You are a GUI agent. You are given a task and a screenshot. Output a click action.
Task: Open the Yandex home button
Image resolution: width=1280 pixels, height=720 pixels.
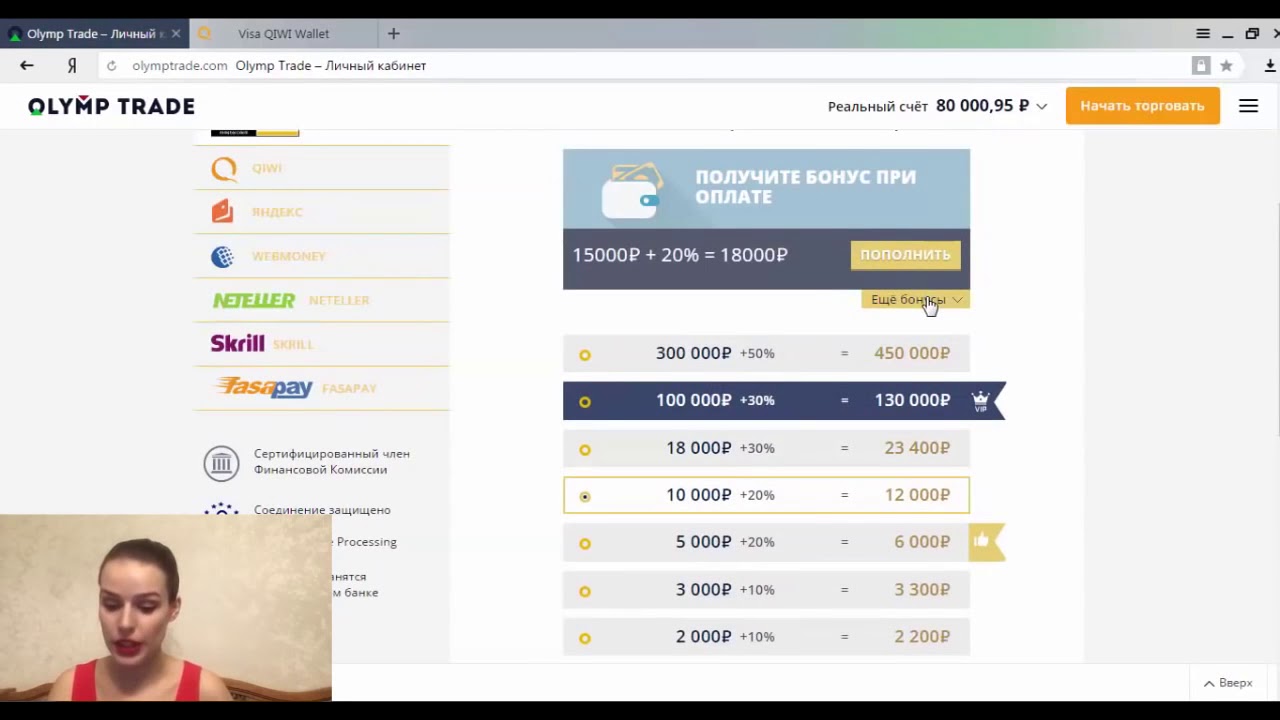pyautogui.click(x=72, y=65)
